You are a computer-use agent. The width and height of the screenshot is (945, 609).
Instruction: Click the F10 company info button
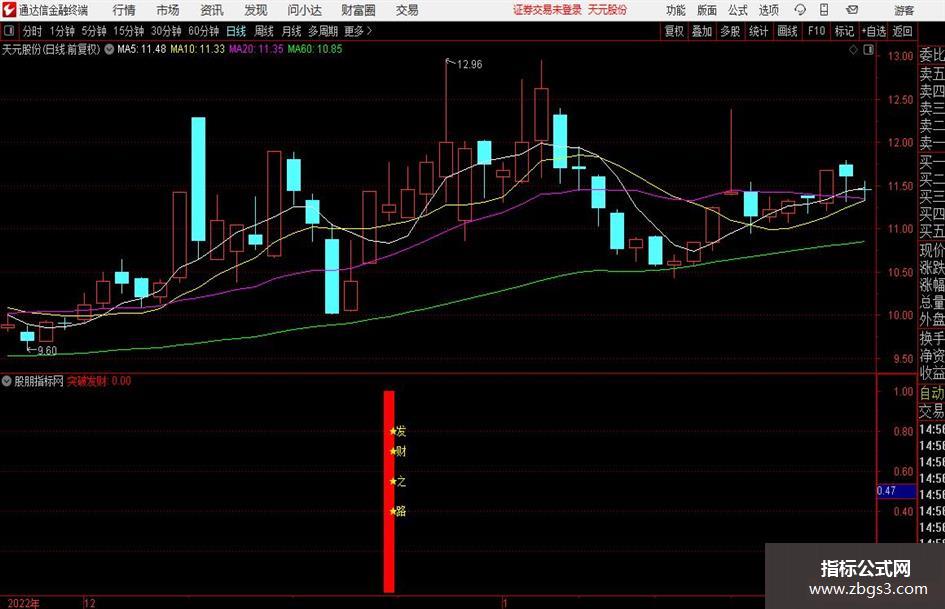816,31
